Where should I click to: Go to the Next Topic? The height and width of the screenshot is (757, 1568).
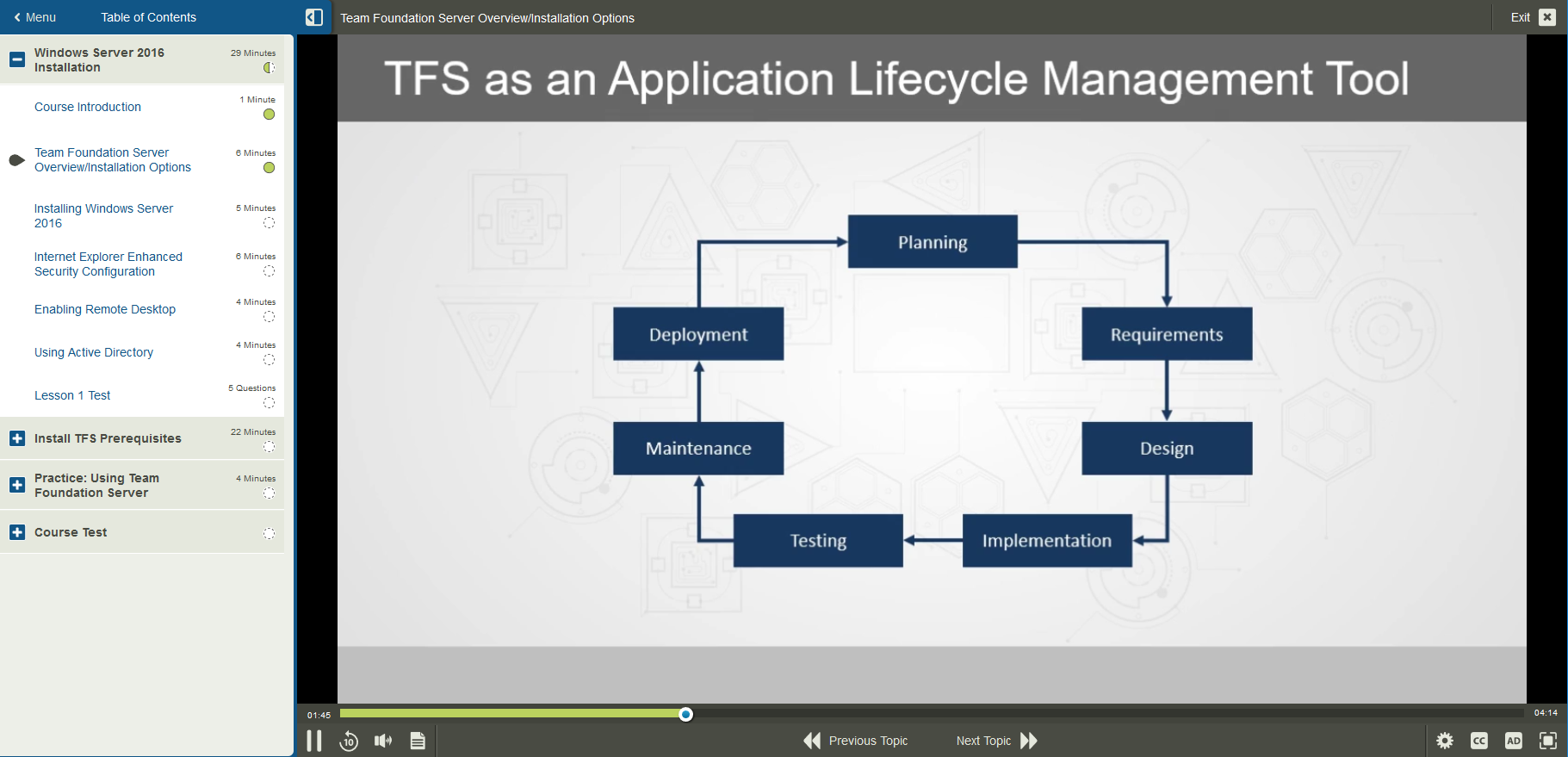coord(996,741)
